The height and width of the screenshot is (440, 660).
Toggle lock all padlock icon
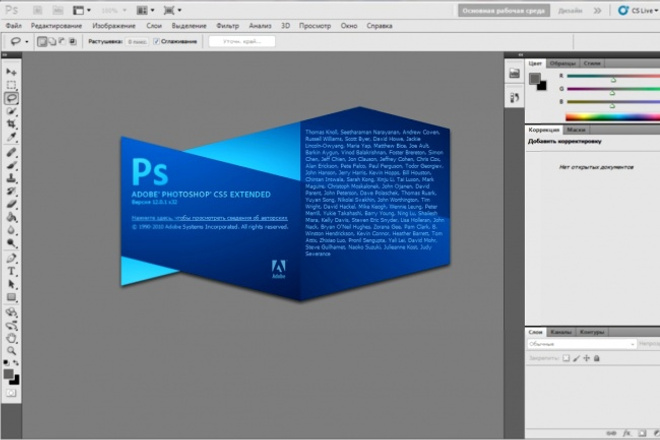point(596,358)
